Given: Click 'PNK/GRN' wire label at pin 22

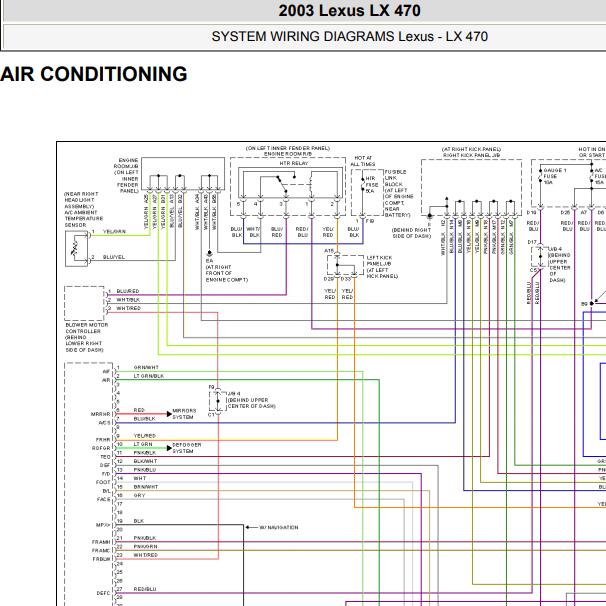Looking at the screenshot, I should (145, 546).
